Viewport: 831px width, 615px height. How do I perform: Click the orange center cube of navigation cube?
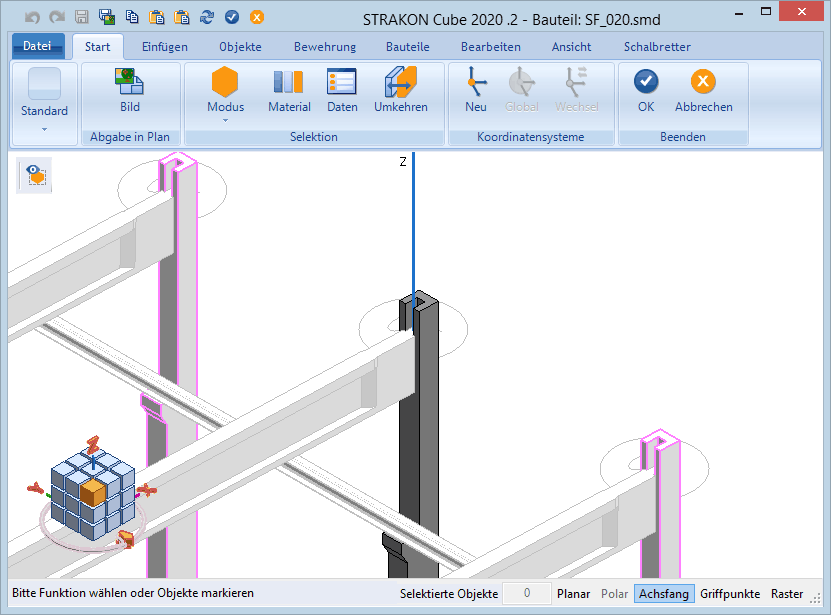(93, 491)
